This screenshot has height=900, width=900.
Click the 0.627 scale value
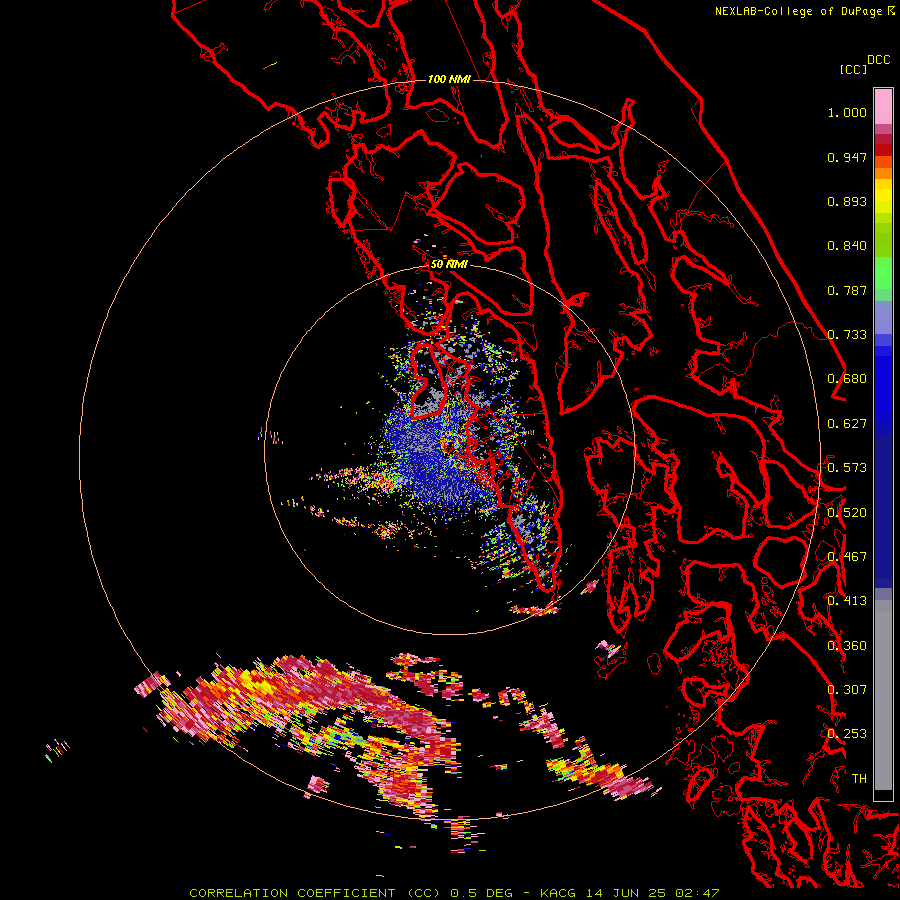[x=847, y=424]
